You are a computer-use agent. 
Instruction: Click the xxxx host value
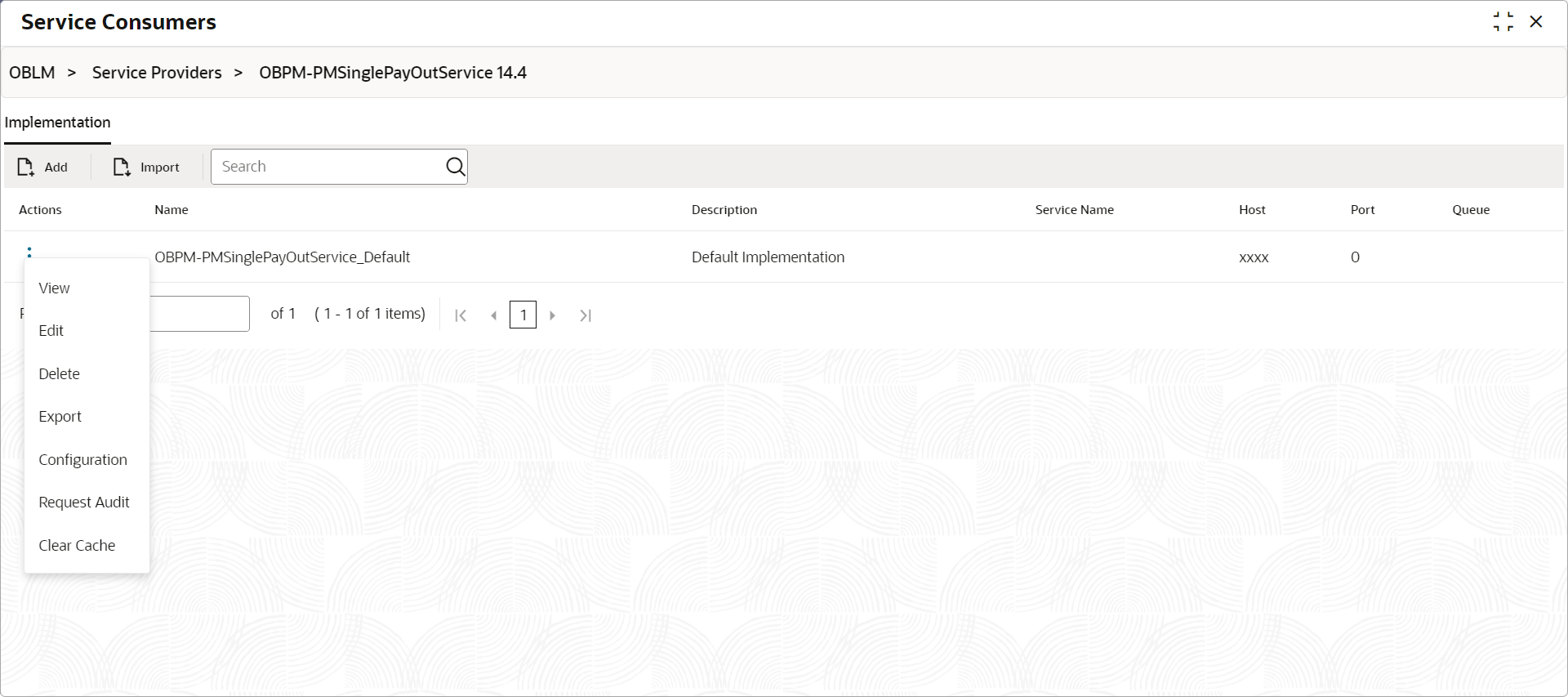[x=1254, y=257]
